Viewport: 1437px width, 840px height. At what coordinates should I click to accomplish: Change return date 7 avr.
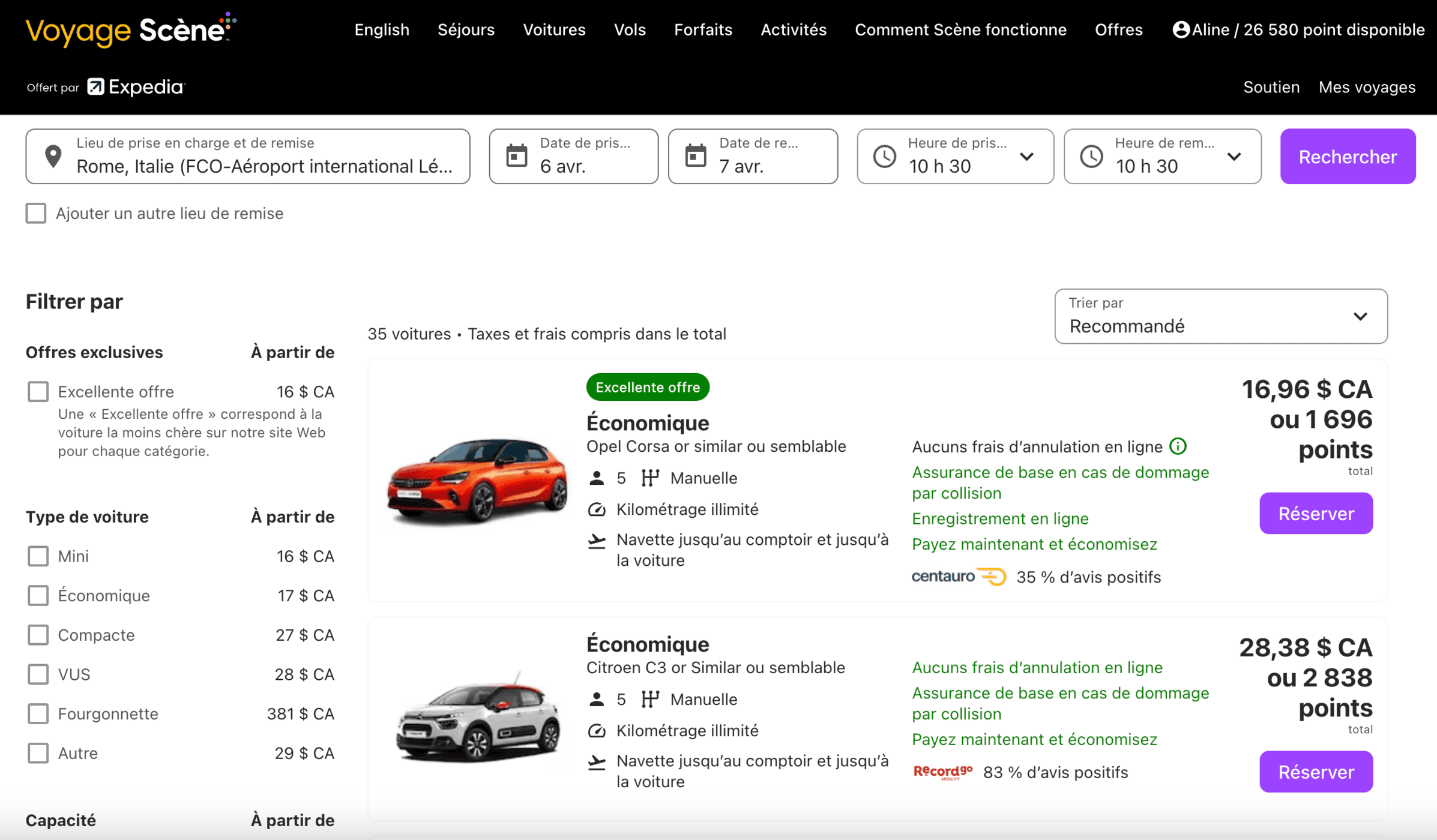(x=753, y=157)
